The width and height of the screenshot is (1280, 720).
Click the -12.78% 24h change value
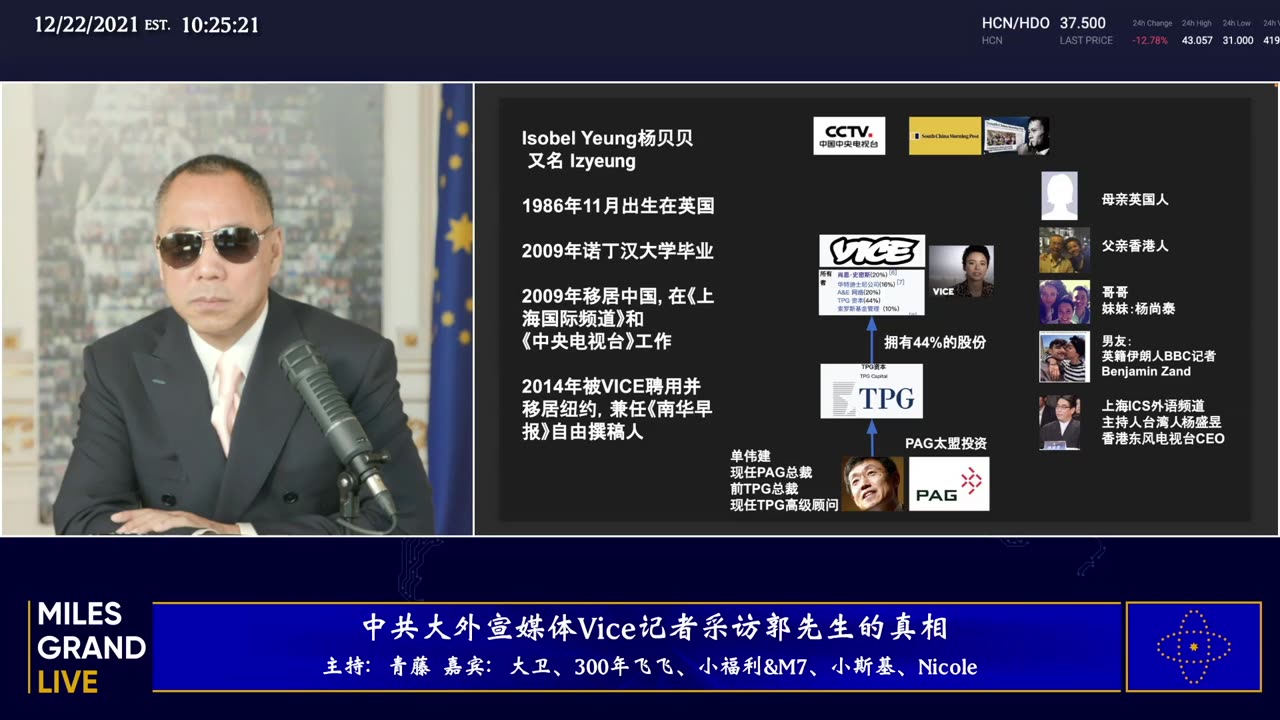(1152, 41)
